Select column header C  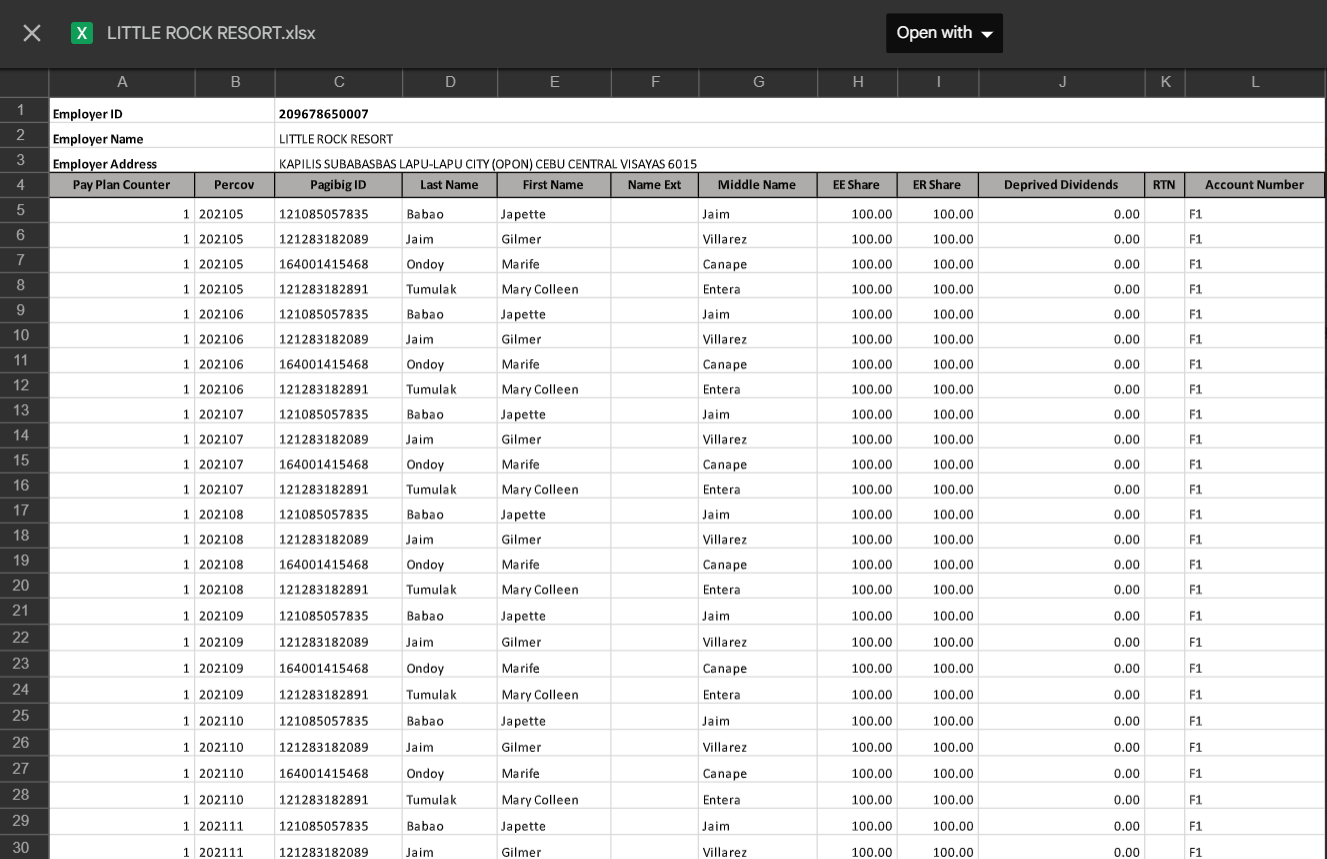pyautogui.click(x=339, y=82)
